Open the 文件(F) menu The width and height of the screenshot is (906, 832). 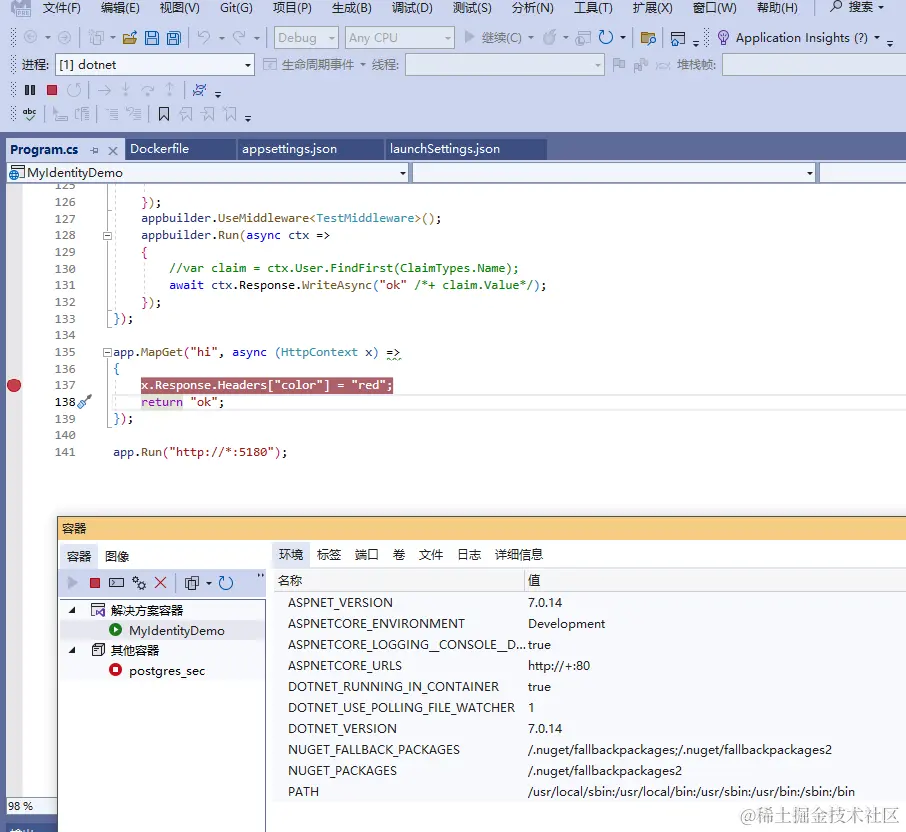pyautogui.click(x=61, y=8)
